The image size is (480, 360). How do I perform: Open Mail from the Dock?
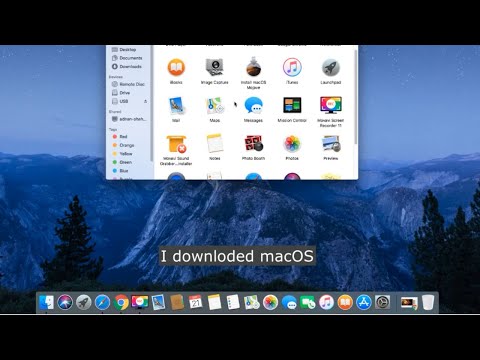158,303
